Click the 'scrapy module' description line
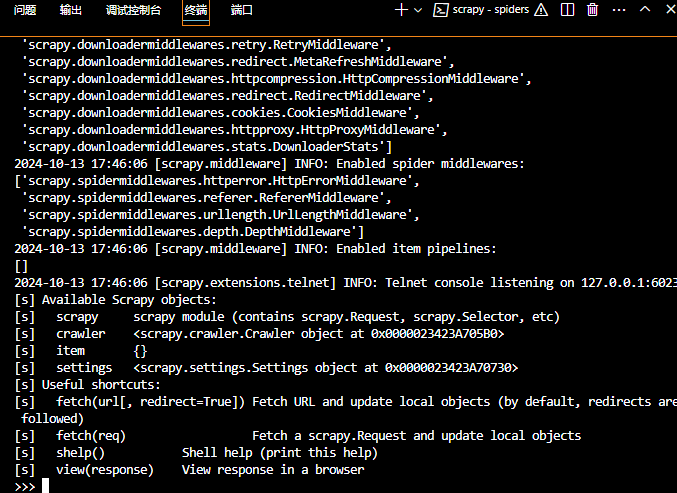The width and height of the screenshot is (677, 493). coord(287,317)
